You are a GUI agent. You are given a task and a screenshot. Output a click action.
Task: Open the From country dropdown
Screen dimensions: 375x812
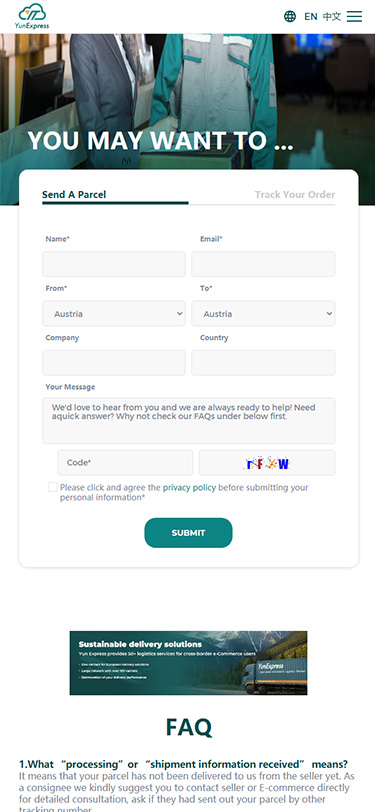[114, 314]
